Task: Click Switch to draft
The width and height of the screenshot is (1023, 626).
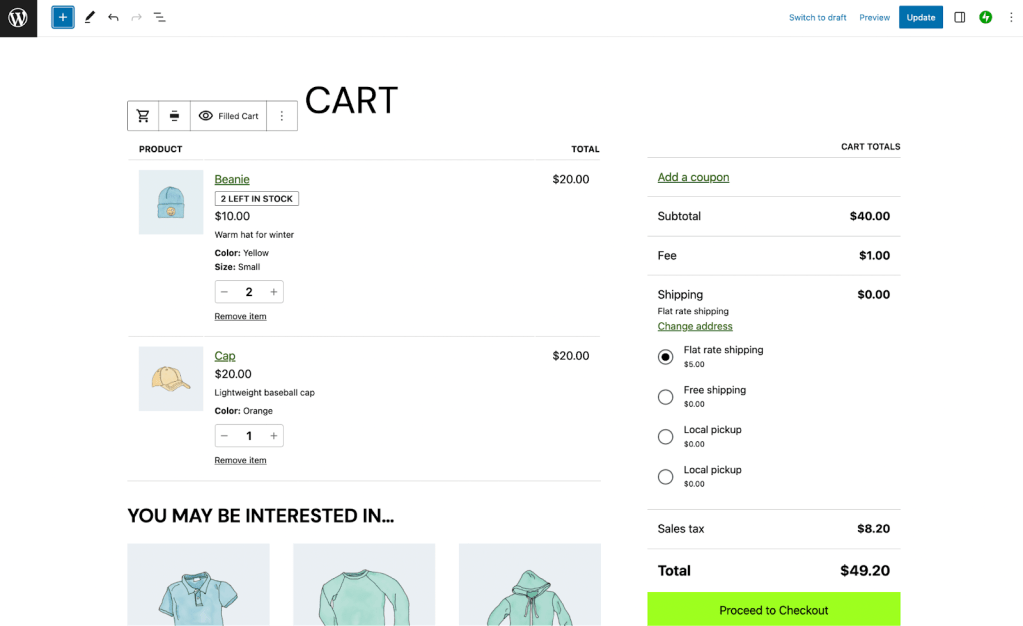Action: (817, 17)
